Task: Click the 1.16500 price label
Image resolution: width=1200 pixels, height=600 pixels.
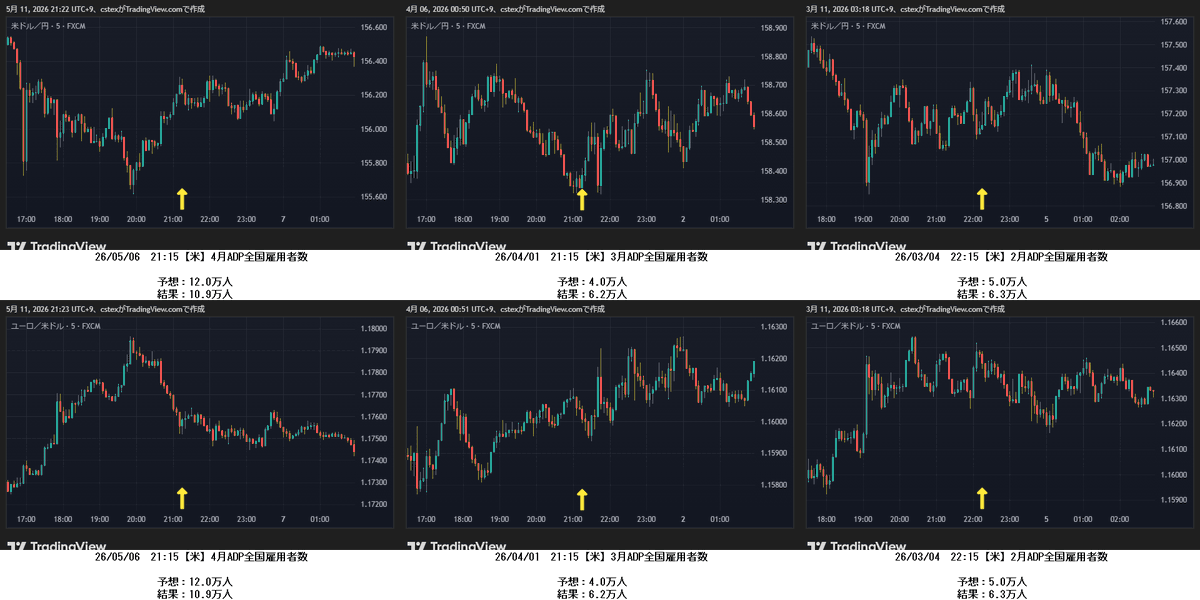Action: (x=1173, y=348)
